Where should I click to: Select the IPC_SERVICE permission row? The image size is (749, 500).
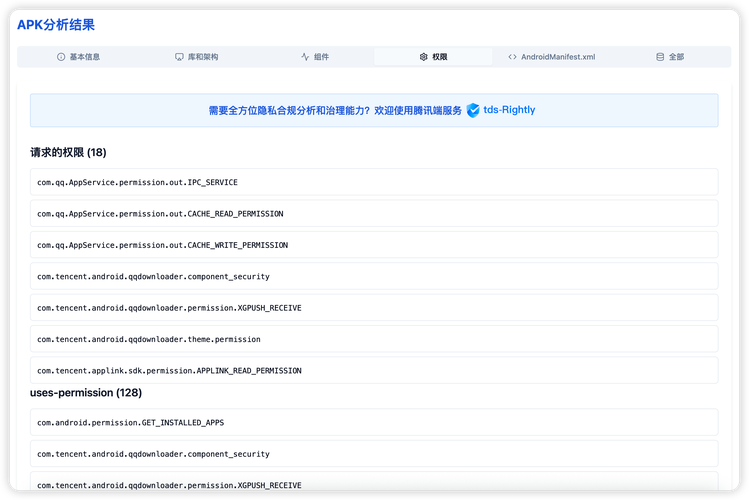(374, 183)
